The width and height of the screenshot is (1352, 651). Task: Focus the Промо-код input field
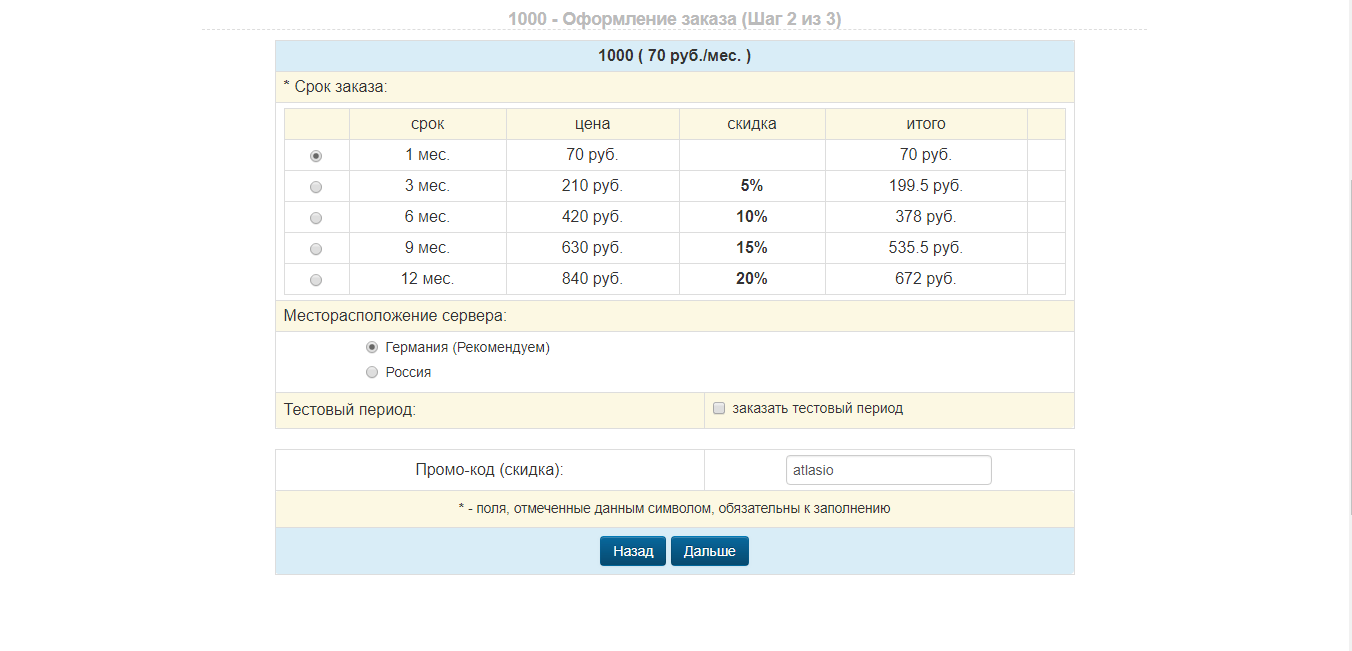tap(888, 470)
